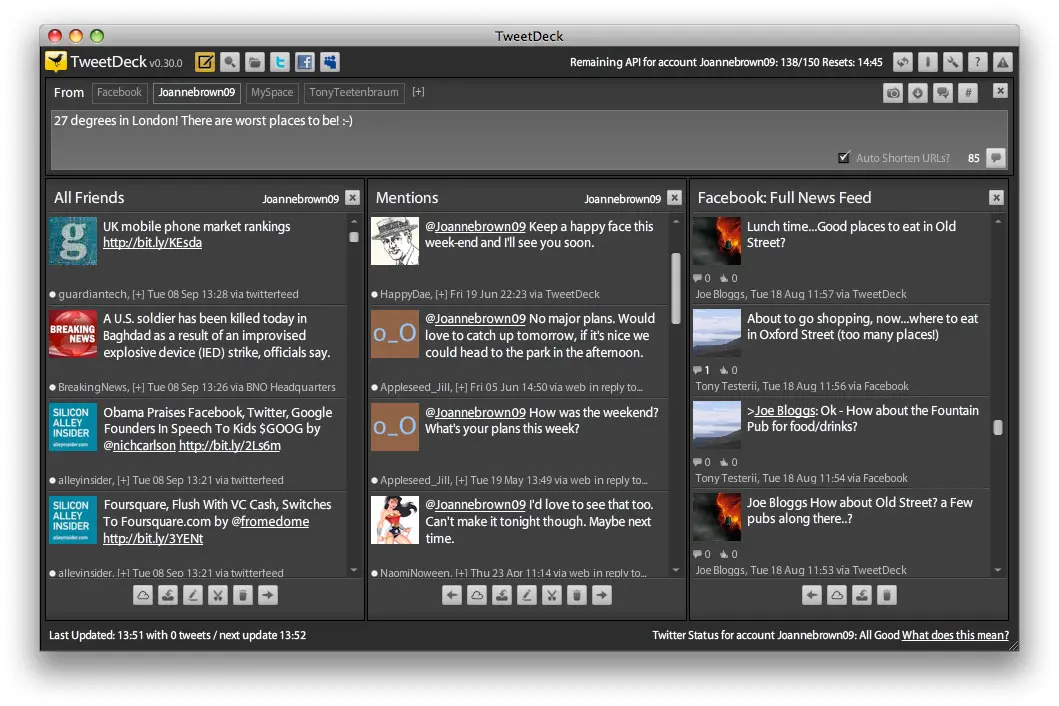
Task: Expand [+] options on Appleseed_Jill Tue 19 May mention
Action: (x=461, y=480)
